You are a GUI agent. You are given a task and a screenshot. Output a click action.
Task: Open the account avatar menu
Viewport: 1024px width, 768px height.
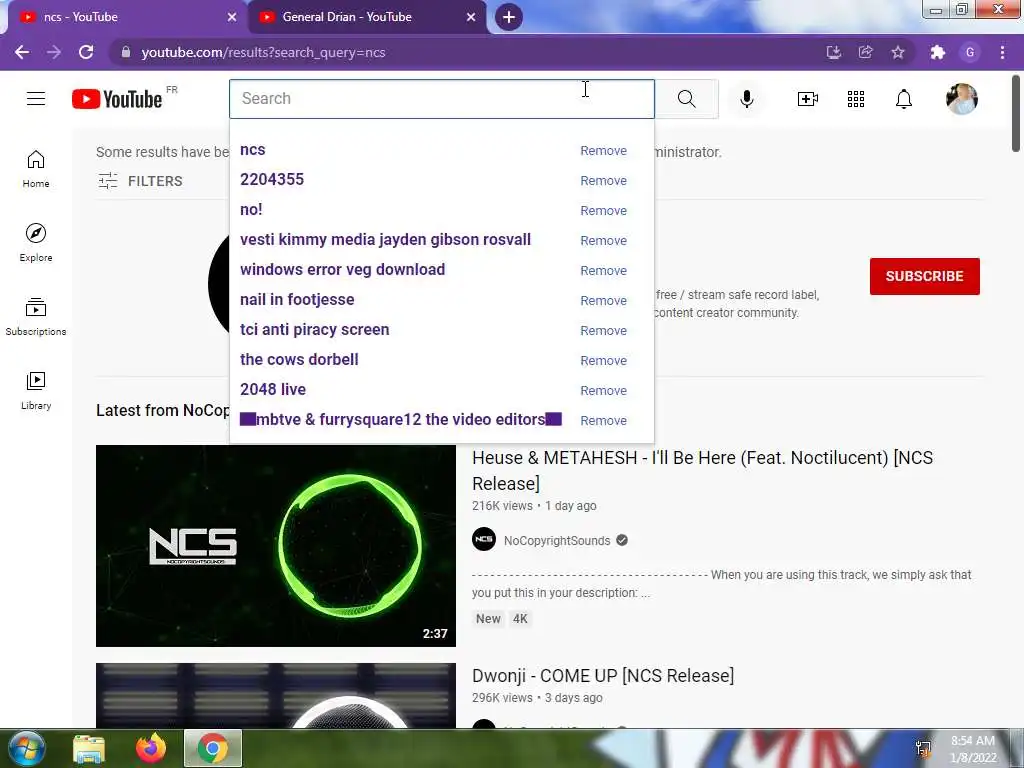coord(962,99)
